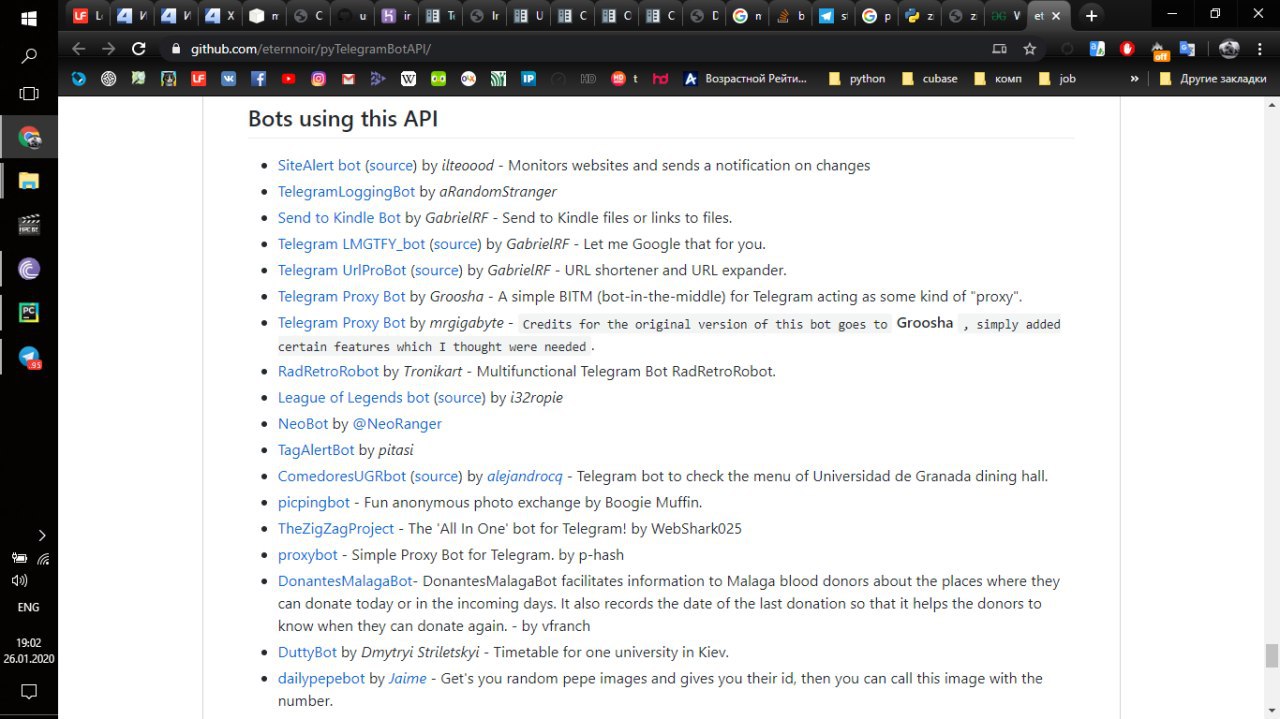
Task: Open the Windows Start menu
Action: click(x=28, y=18)
